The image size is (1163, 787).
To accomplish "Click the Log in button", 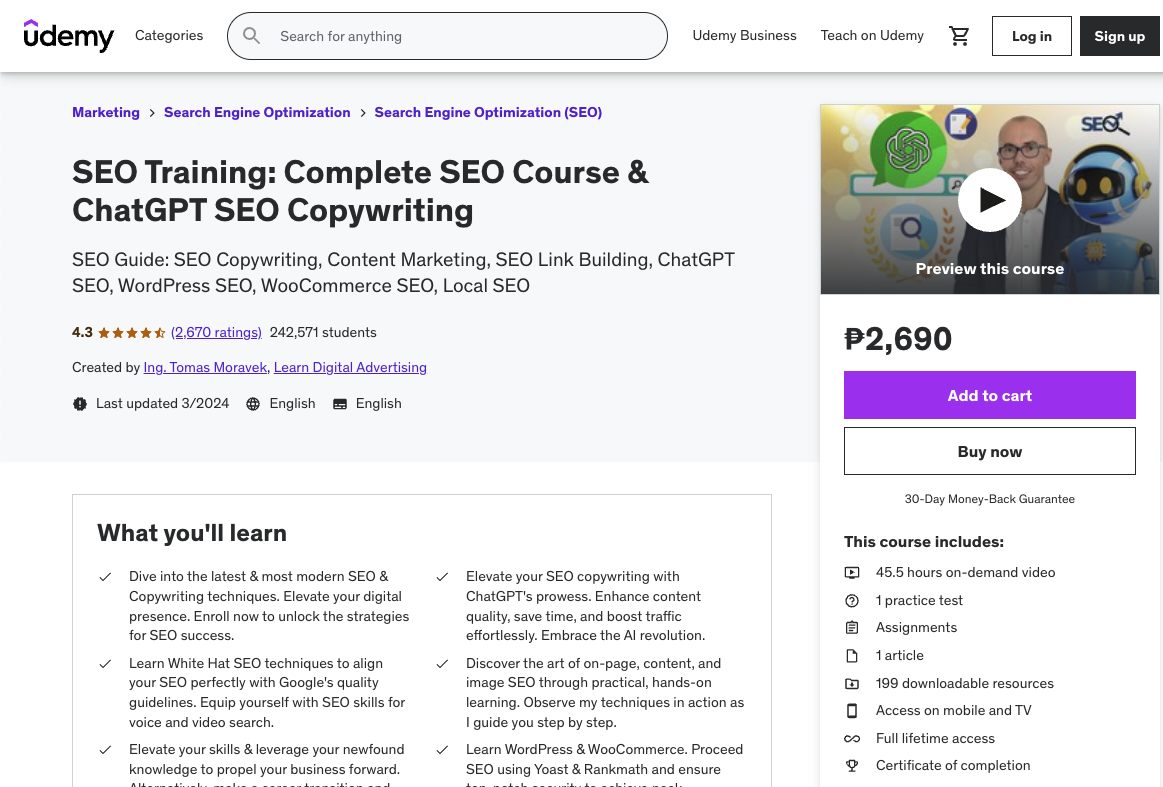I will (x=1032, y=36).
